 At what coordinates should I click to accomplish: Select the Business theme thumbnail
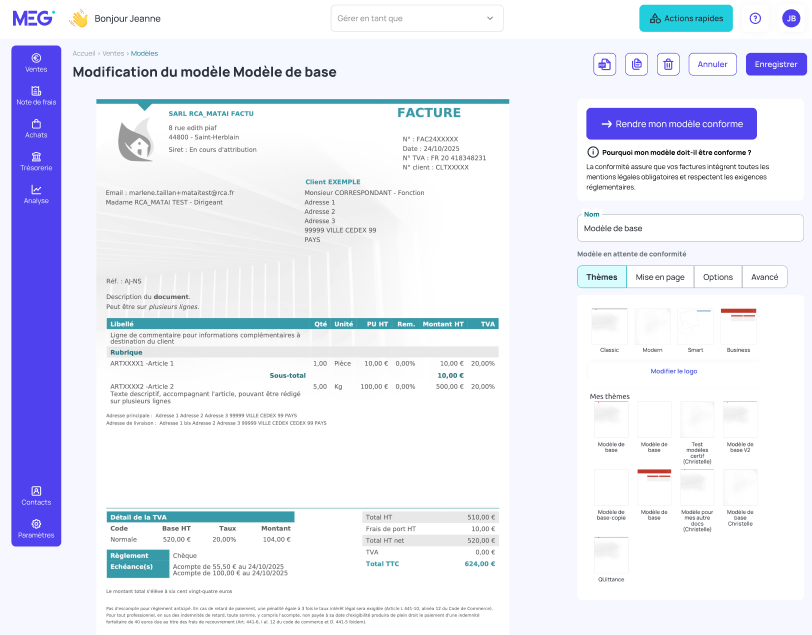tap(738, 326)
